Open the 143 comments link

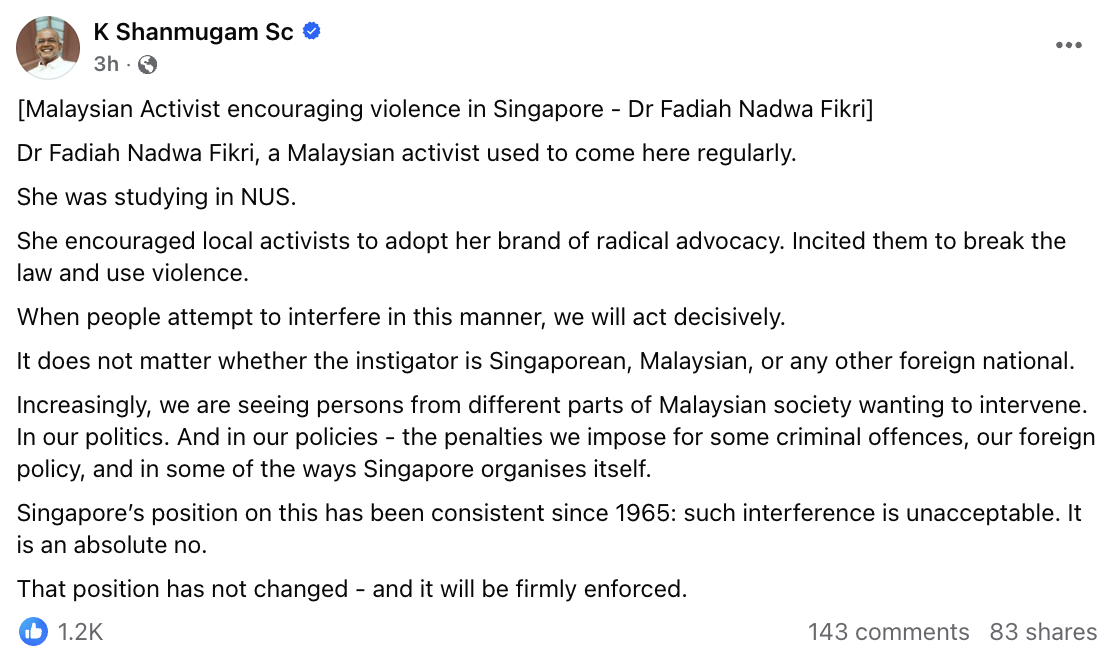(x=888, y=632)
